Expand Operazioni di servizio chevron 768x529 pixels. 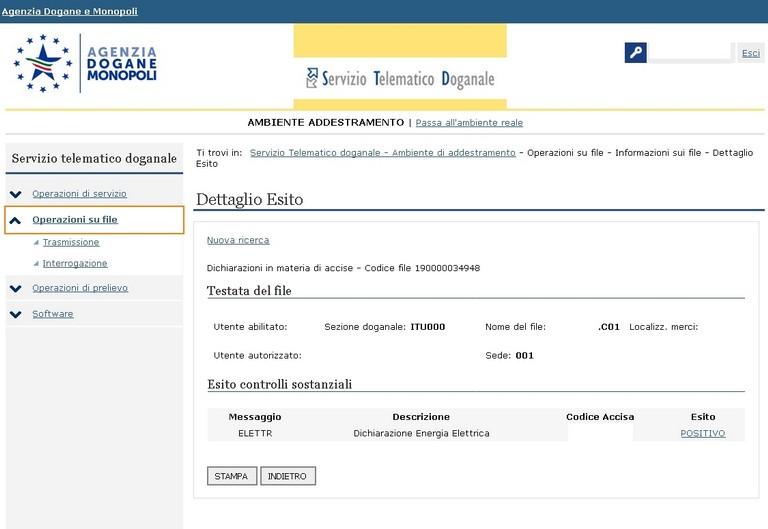(16, 194)
